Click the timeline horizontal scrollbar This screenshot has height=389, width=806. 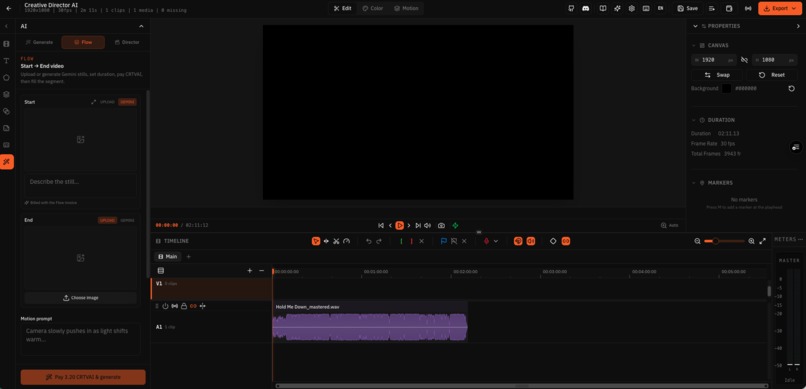[x=522, y=385]
